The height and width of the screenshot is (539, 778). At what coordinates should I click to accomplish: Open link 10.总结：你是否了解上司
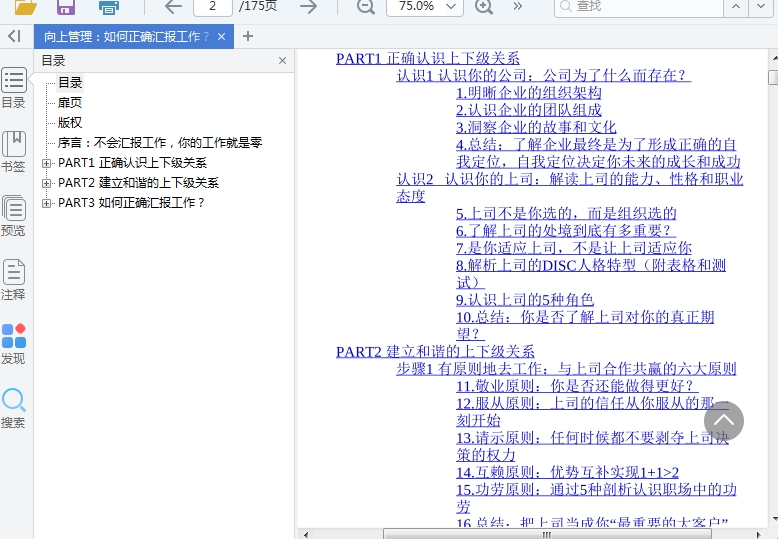pyautogui.click(x=585, y=326)
